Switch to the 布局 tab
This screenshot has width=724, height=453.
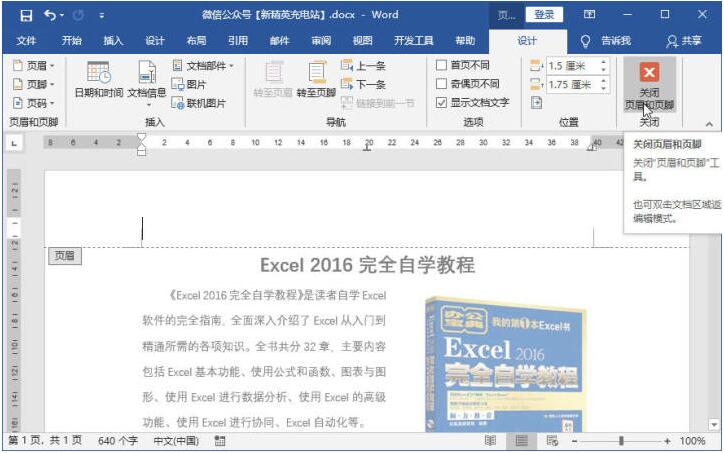tap(196, 41)
